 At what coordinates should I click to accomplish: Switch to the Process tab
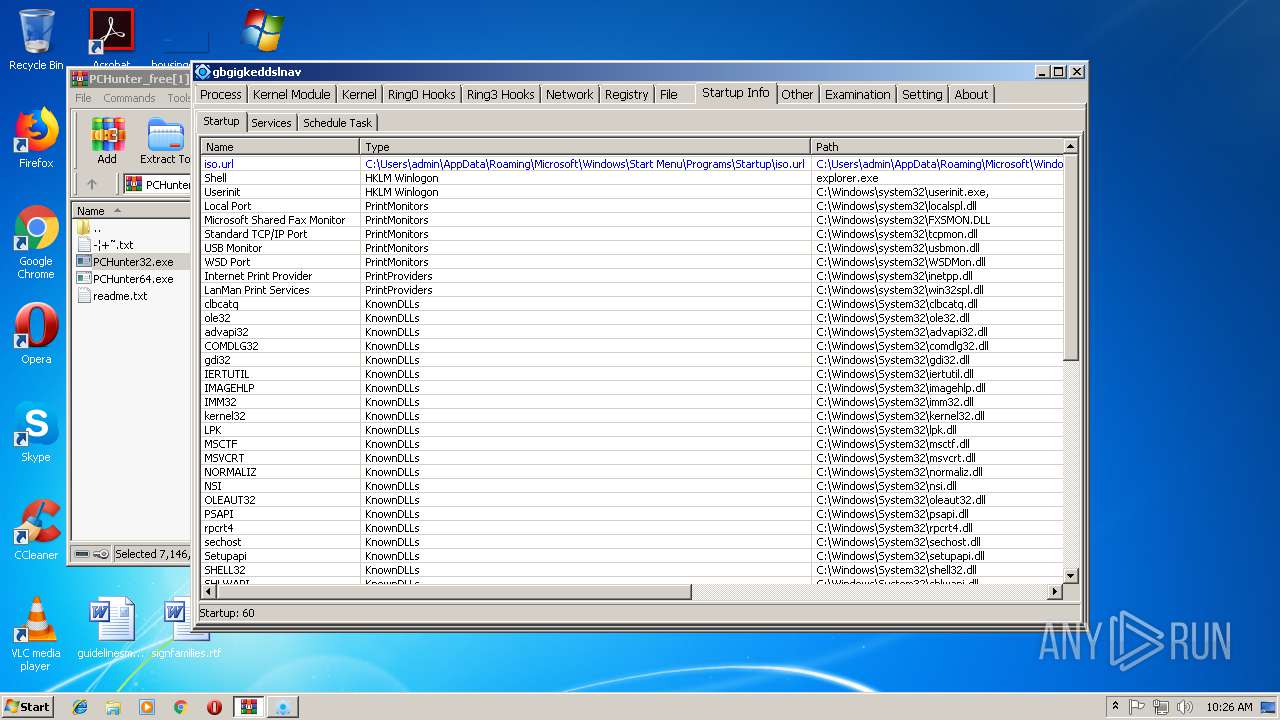[x=221, y=94]
